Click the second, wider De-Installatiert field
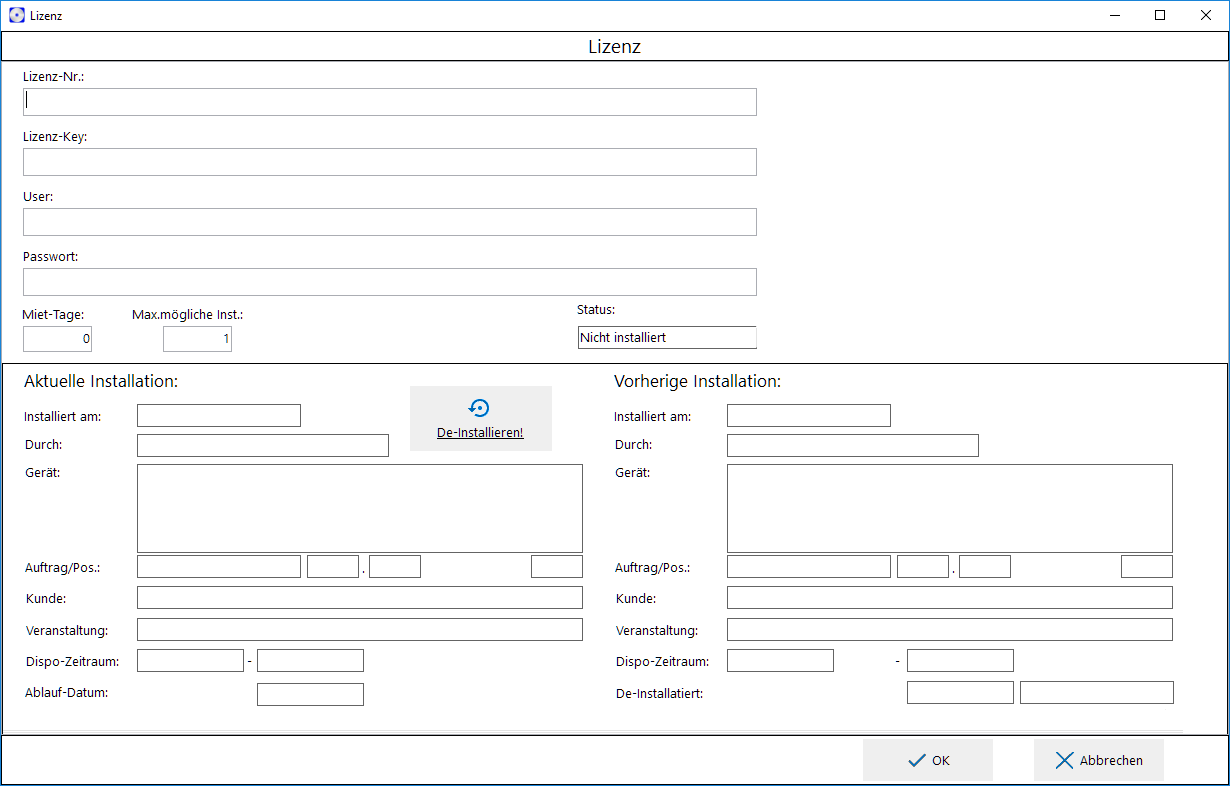Viewport: 1230px width, 786px height. coord(1097,692)
